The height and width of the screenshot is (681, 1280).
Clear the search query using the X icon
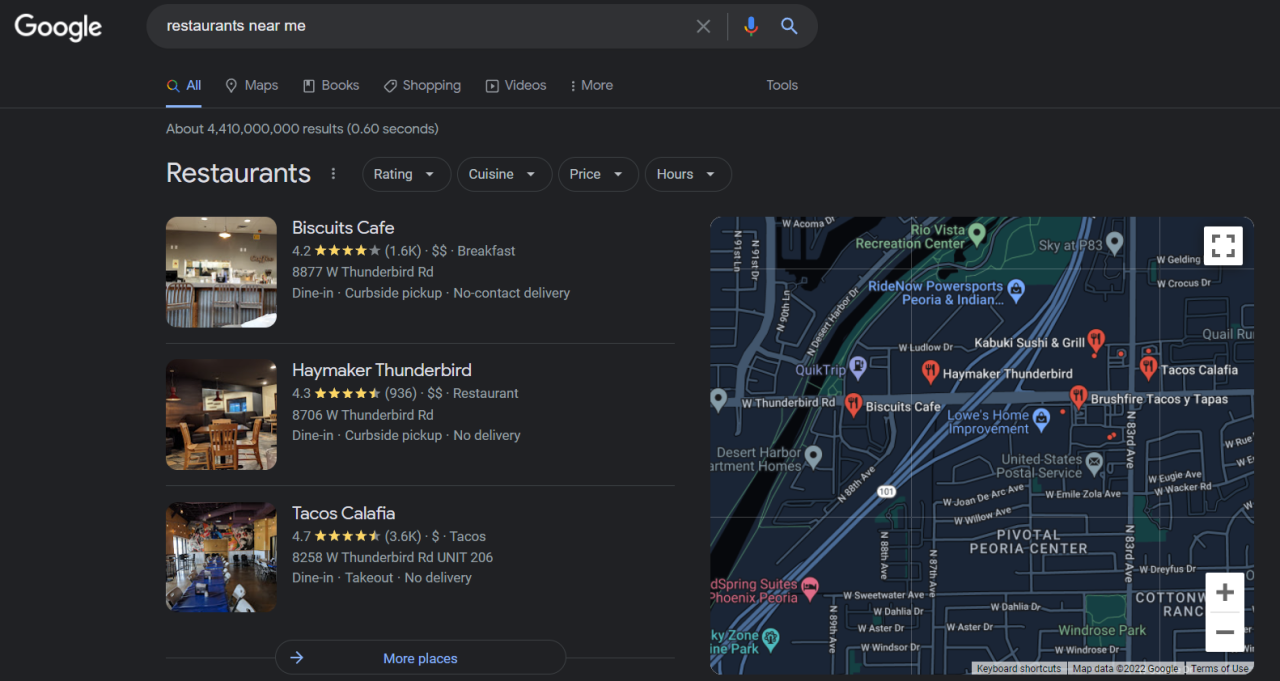tap(703, 26)
